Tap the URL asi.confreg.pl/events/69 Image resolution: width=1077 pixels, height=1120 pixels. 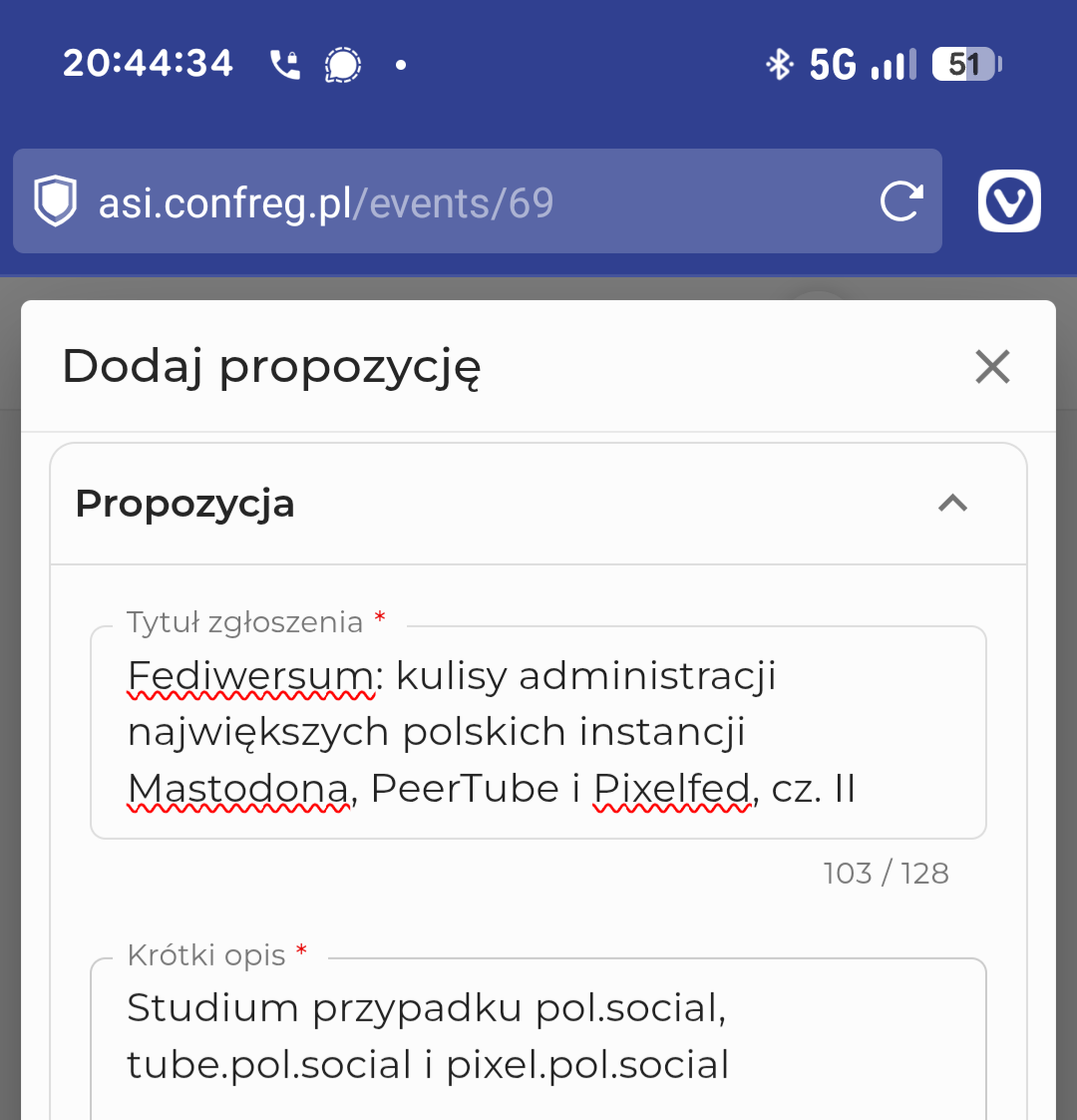click(x=325, y=200)
